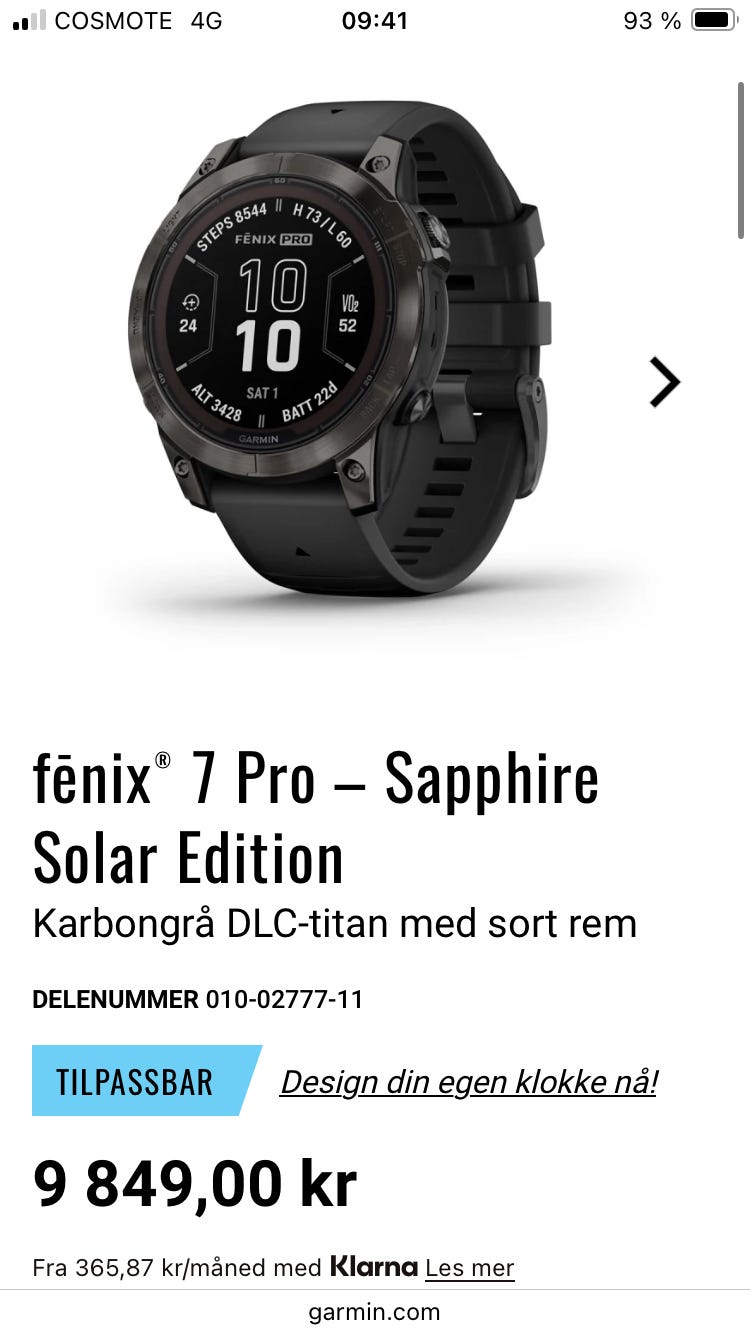The width and height of the screenshot is (750, 1334).
Task: Click the Klarna logo
Action: [374, 1267]
